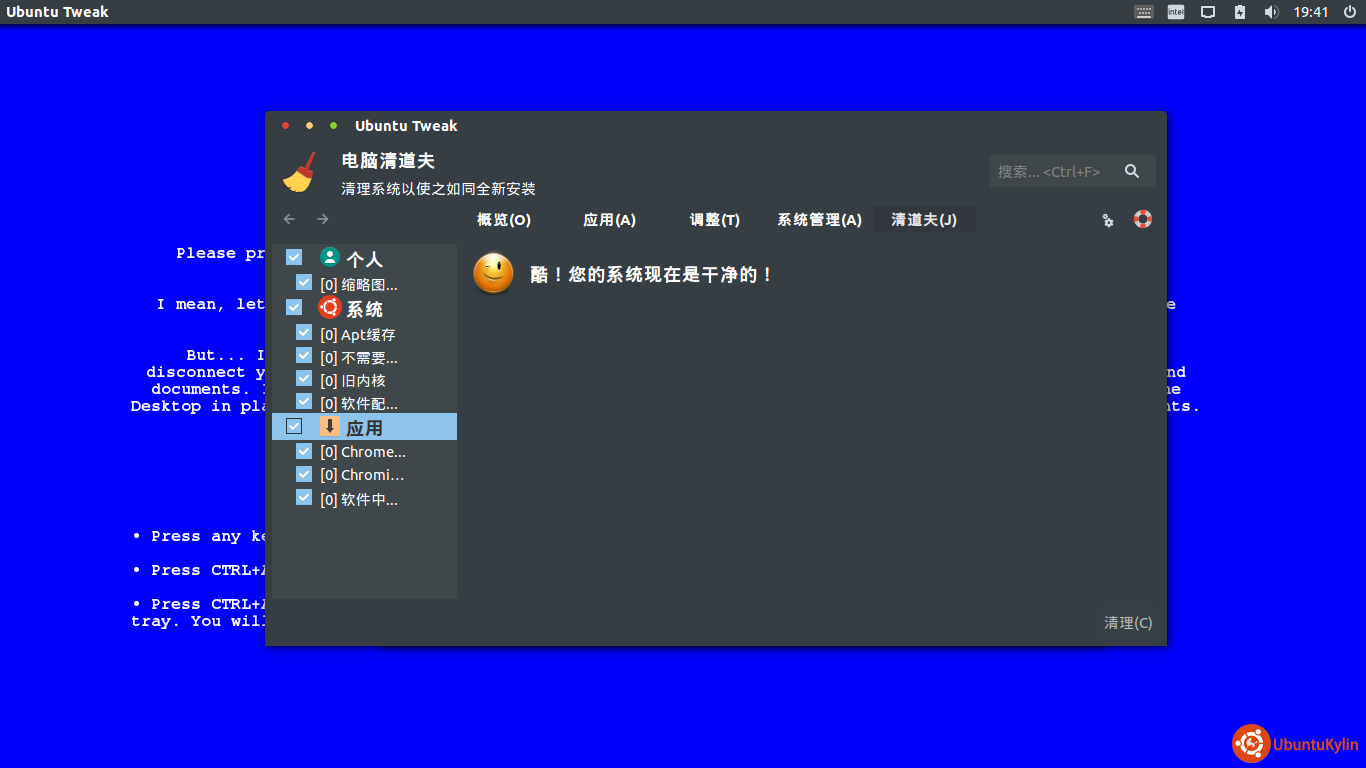Select the [0] 软件配... row text
Image resolution: width=1366 pixels, height=768 pixels.
point(359,404)
